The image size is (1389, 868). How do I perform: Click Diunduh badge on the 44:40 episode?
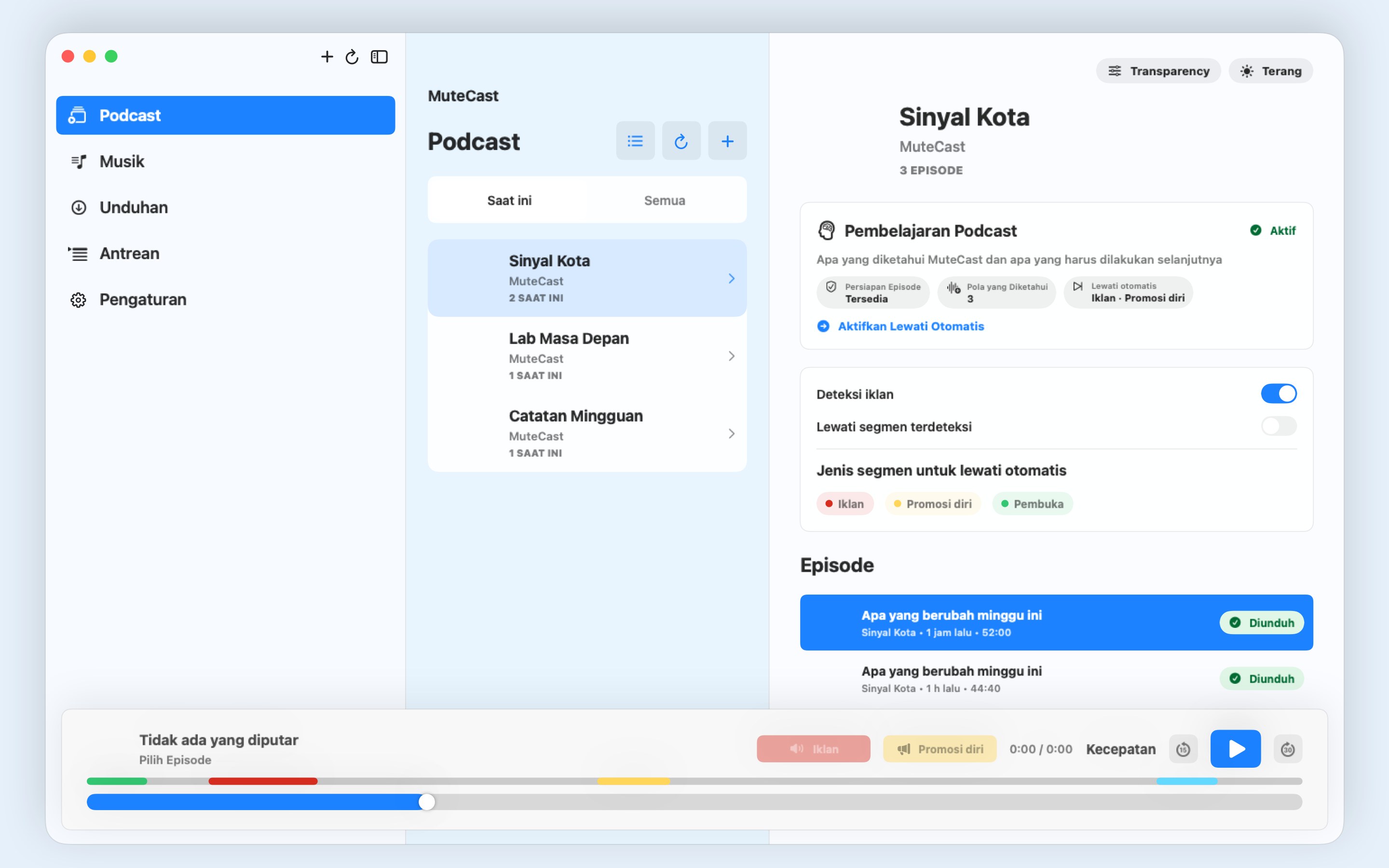pyautogui.click(x=1262, y=678)
